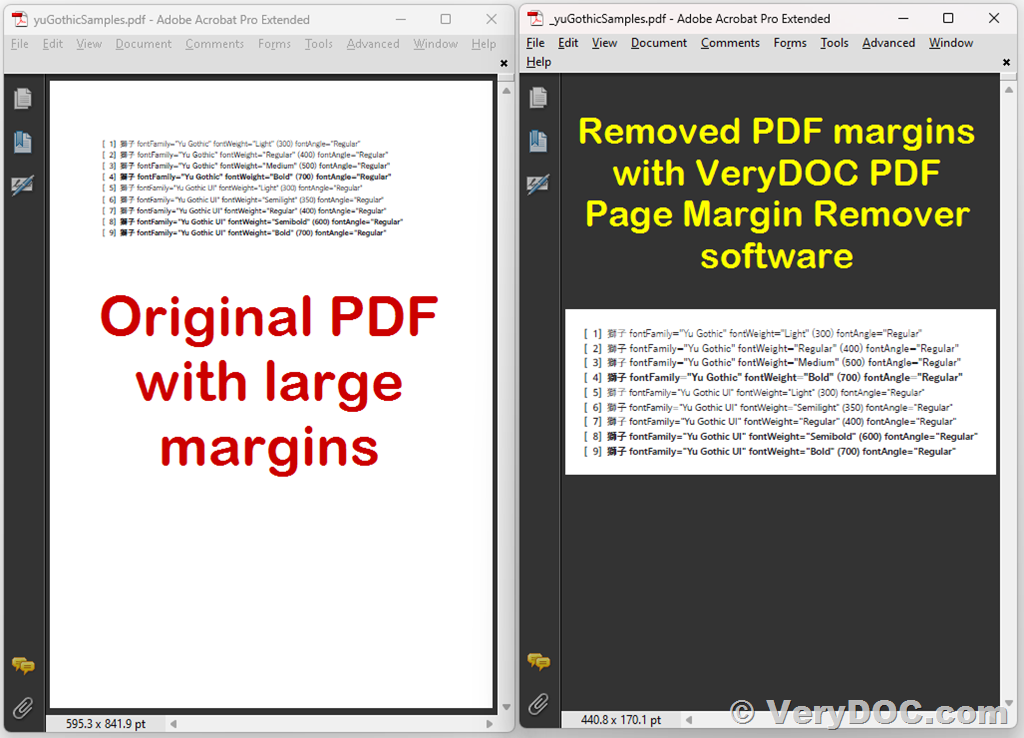Click 'Original PDF' red heading text
Image resolution: width=1024 pixels, height=738 pixels.
(x=269, y=317)
